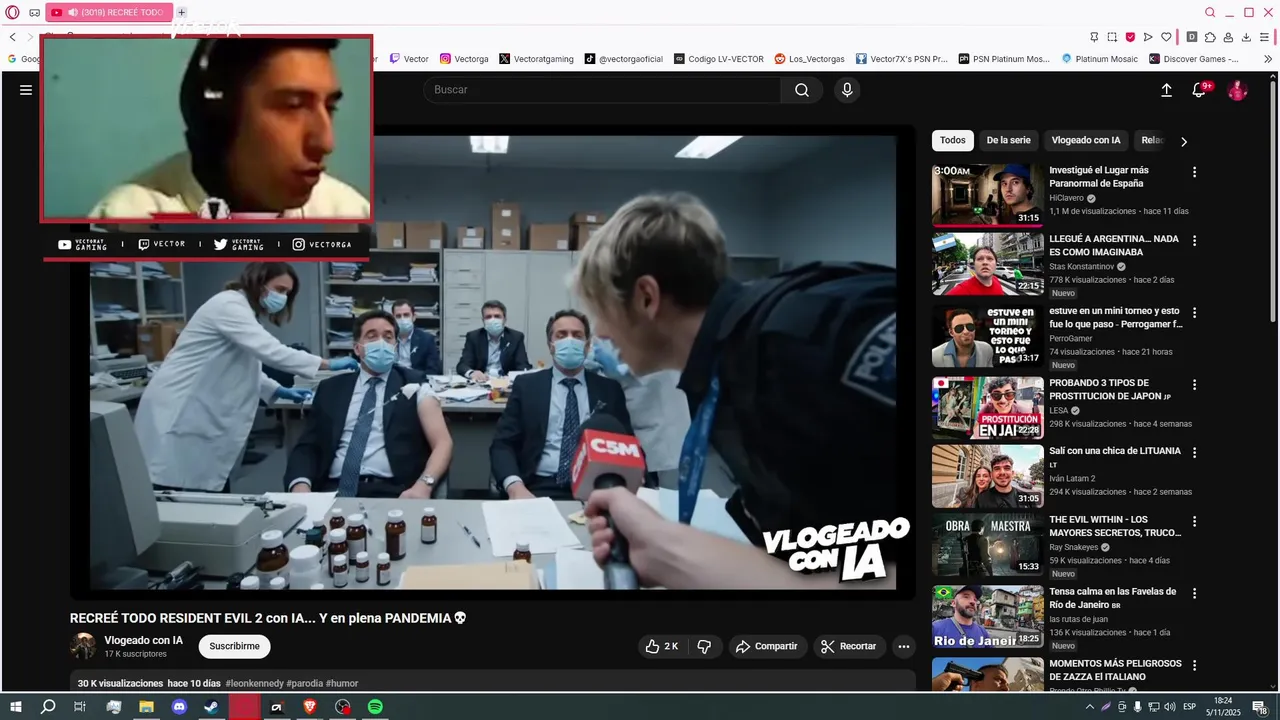1280x720 pixels.
Task: Switch to the RECREÉ TODO browser tab
Action: click(x=108, y=13)
